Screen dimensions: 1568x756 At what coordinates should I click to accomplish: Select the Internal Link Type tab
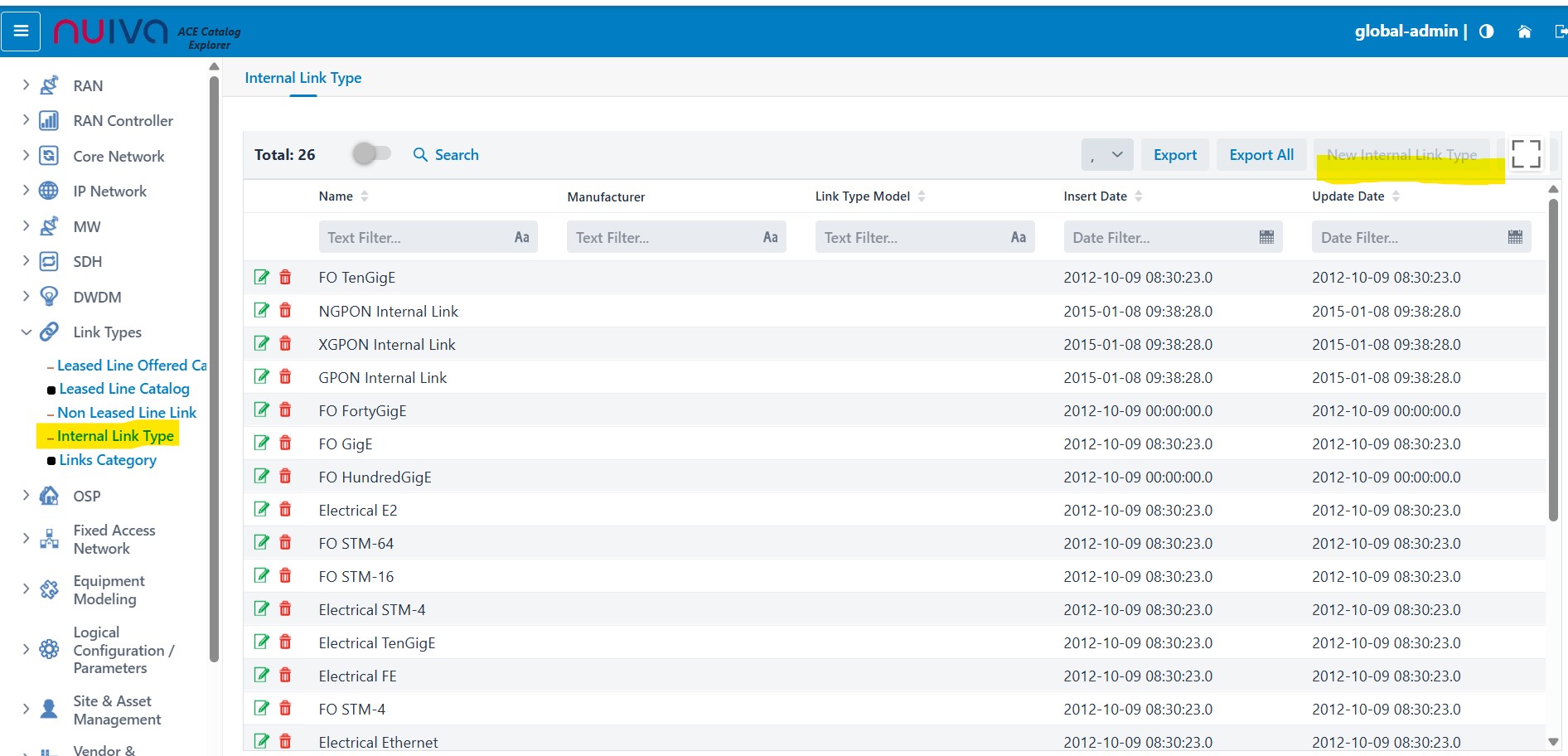tap(303, 78)
